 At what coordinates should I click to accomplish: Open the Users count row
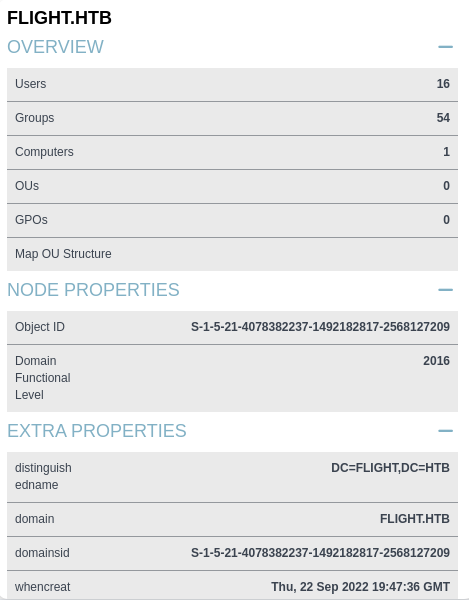click(232, 84)
